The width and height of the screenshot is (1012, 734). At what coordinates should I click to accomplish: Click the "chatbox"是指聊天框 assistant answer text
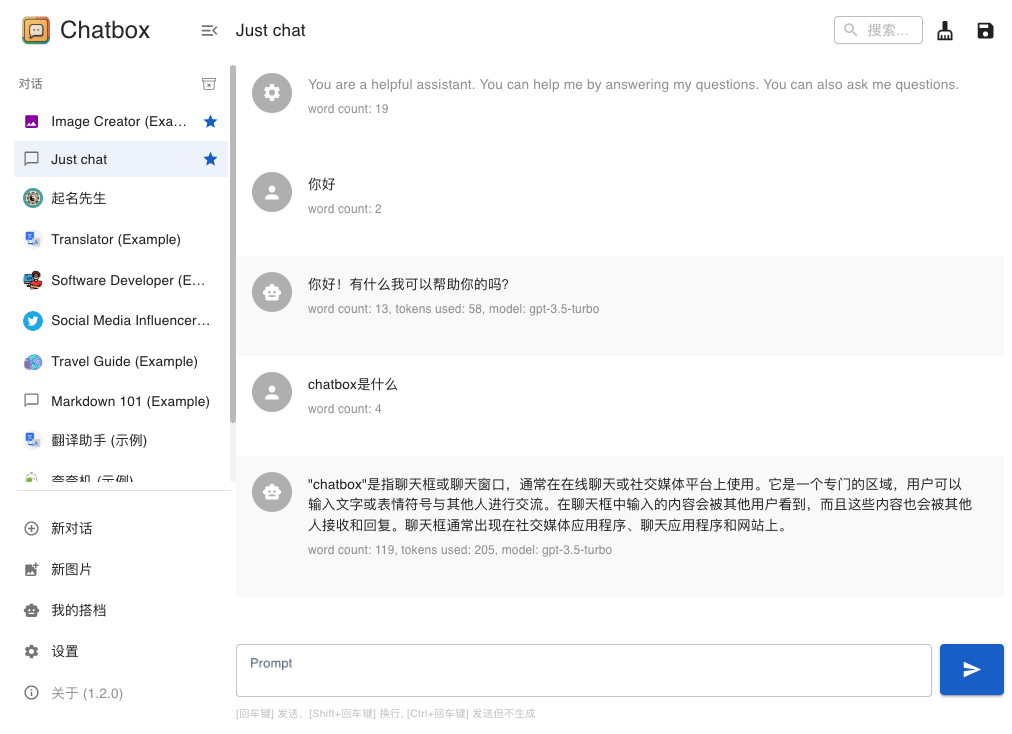pyautogui.click(x=640, y=505)
